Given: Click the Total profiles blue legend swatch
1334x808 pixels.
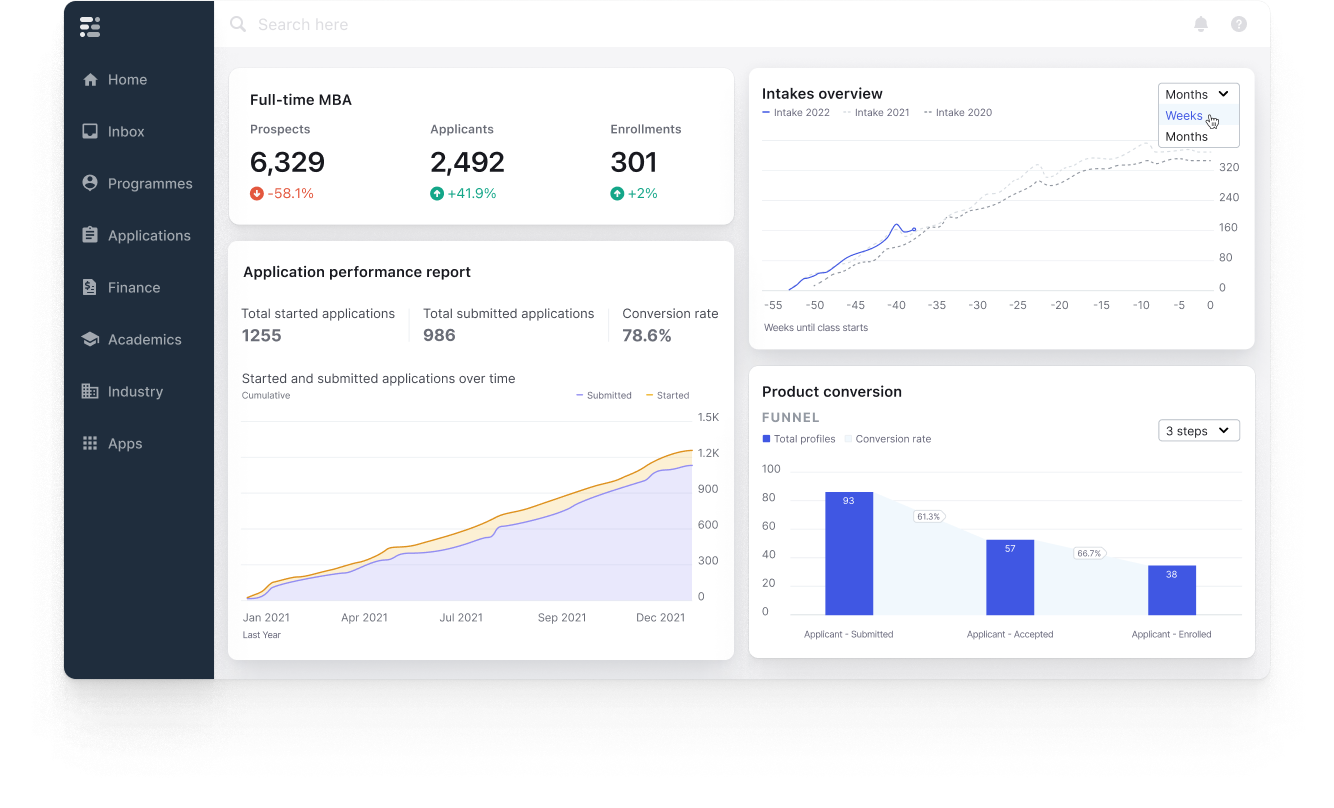Looking at the screenshot, I should 766,439.
